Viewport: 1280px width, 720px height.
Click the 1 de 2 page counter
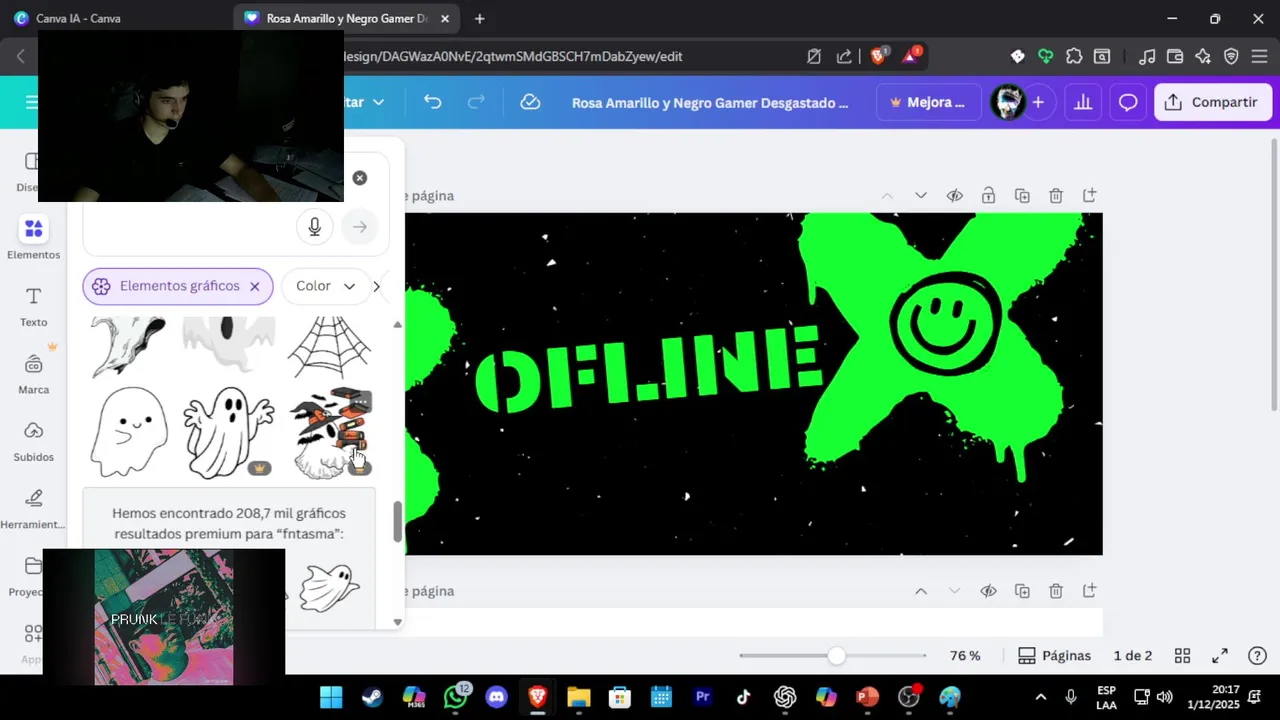[1132, 656]
